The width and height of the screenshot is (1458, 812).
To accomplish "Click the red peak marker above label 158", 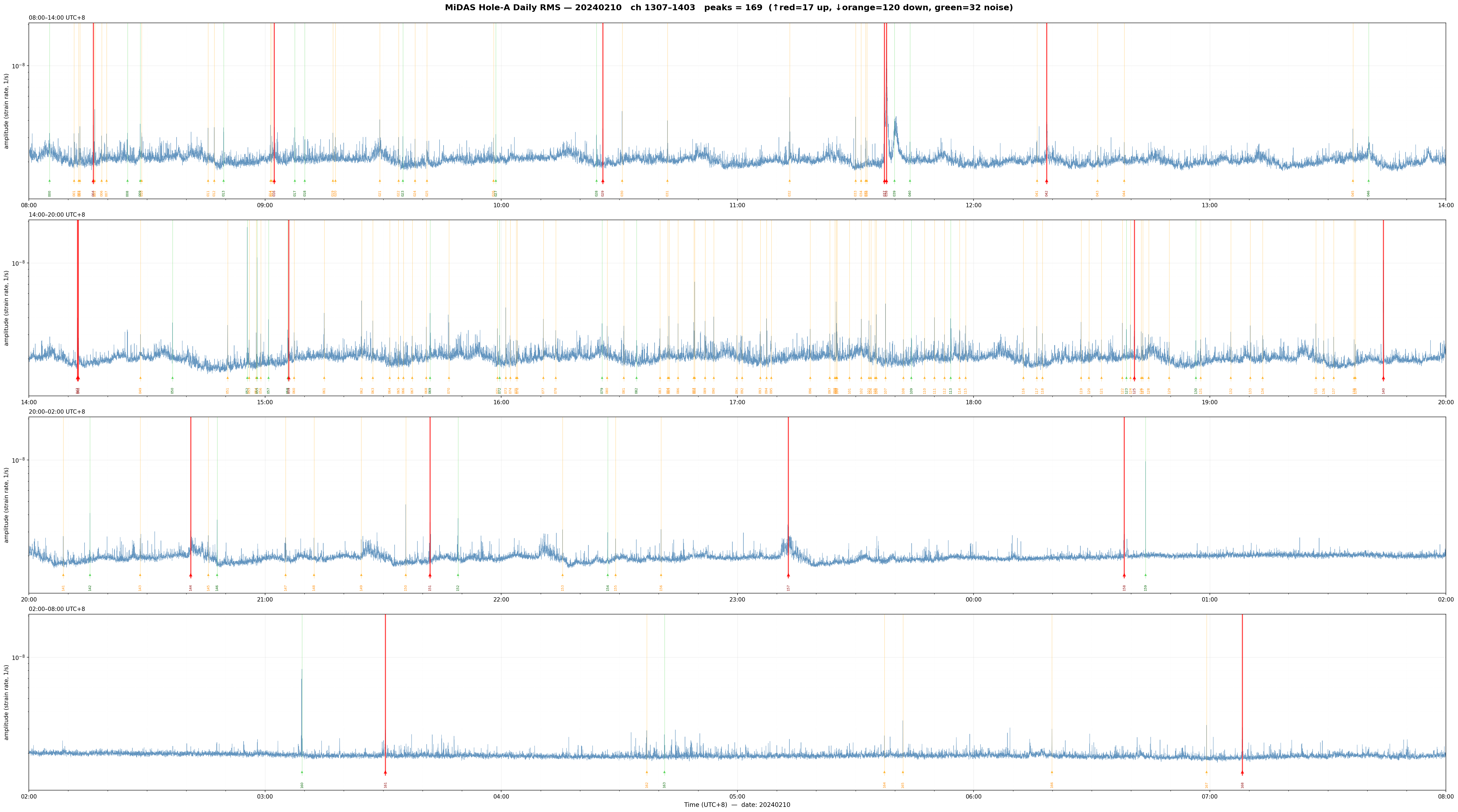I will coord(1124,575).
